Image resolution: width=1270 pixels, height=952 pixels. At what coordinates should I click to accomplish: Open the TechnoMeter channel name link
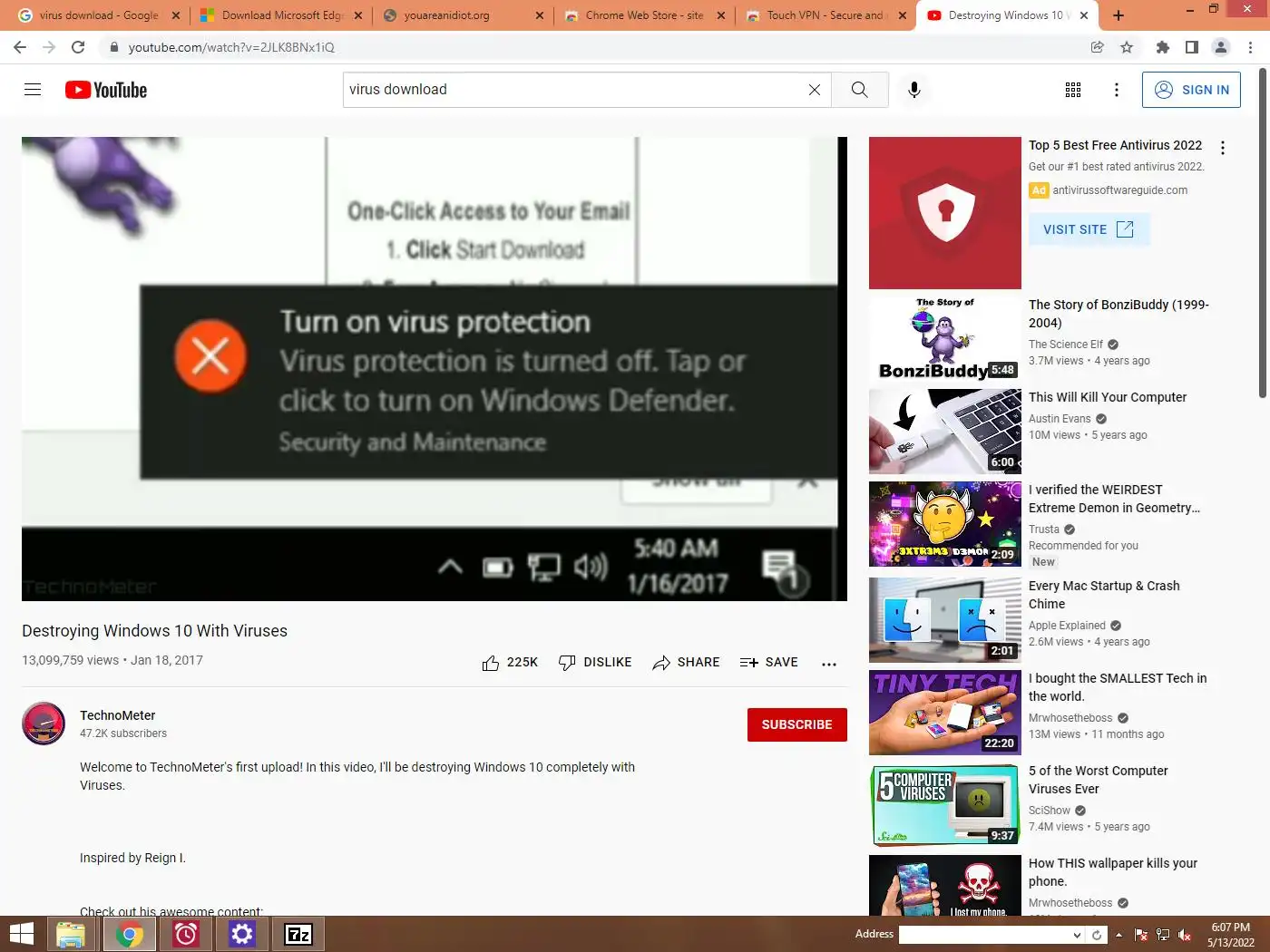click(x=117, y=715)
